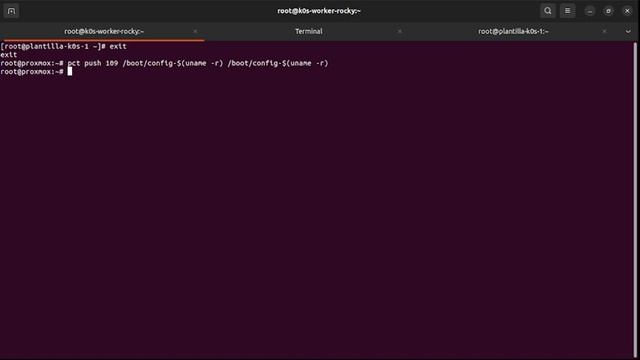The width and height of the screenshot is (640, 360).
Task: Click the '[root@plantilla-k0s-1 ~]# exit' line
Action: [x=63, y=47]
